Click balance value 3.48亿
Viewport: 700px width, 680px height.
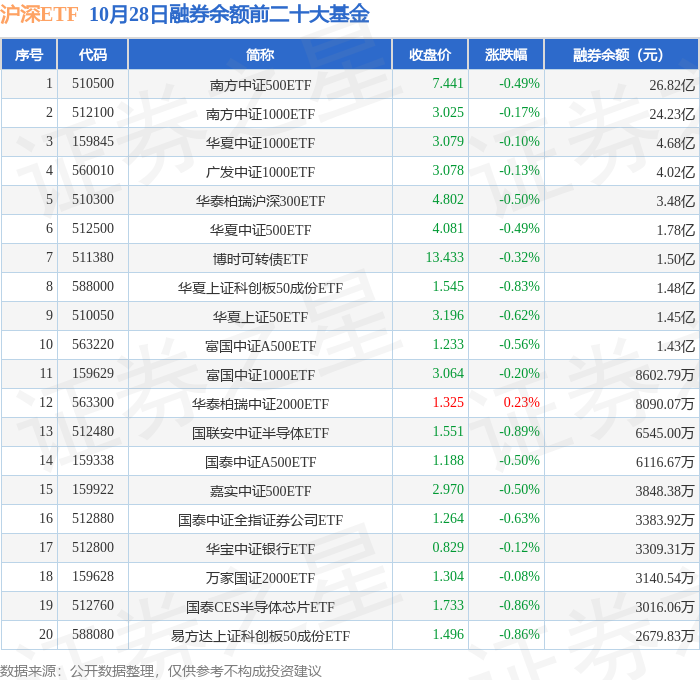675,201
